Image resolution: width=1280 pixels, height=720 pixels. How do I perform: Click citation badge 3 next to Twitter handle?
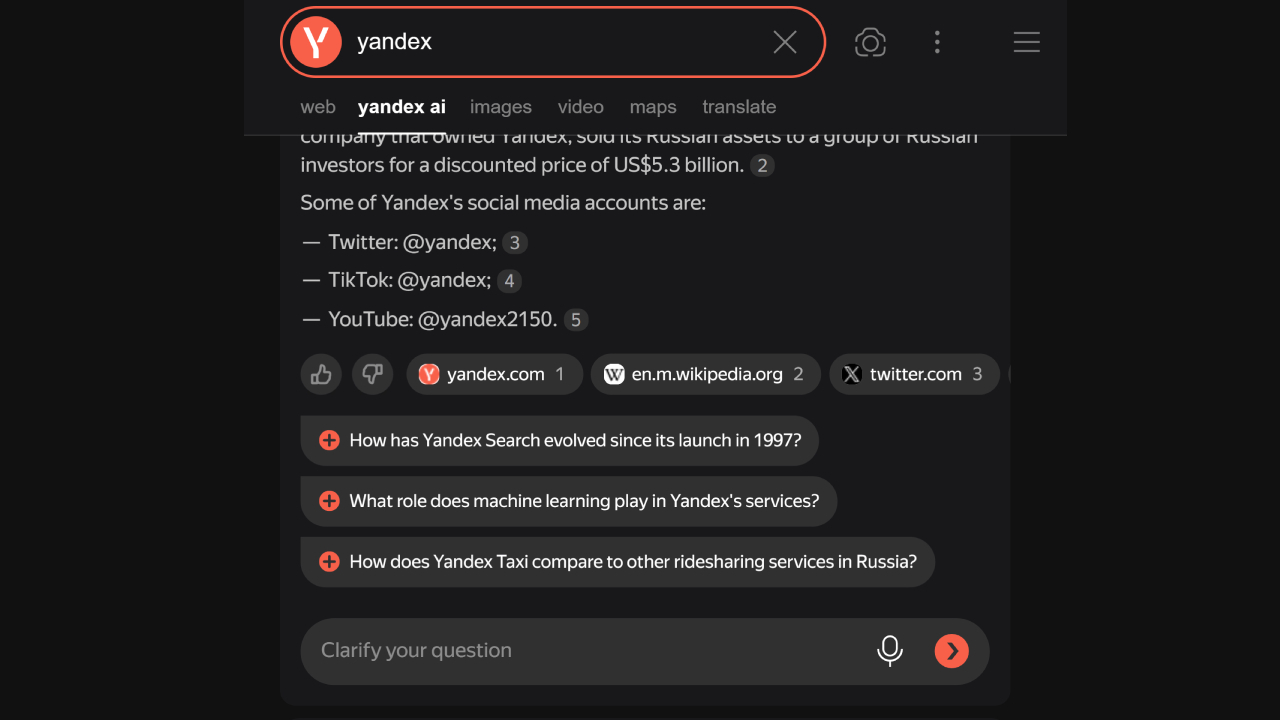(514, 242)
